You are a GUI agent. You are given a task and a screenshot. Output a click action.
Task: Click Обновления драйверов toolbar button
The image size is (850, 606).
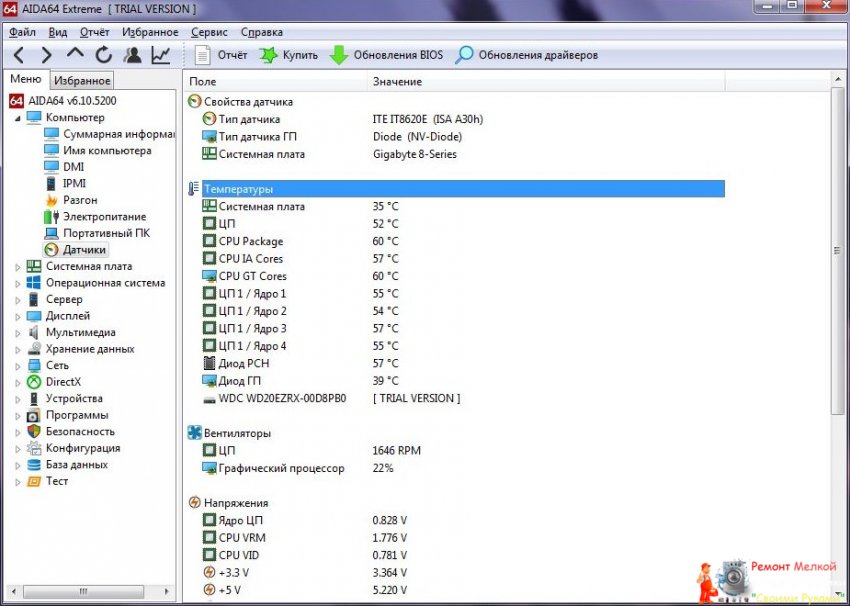point(526,55)
